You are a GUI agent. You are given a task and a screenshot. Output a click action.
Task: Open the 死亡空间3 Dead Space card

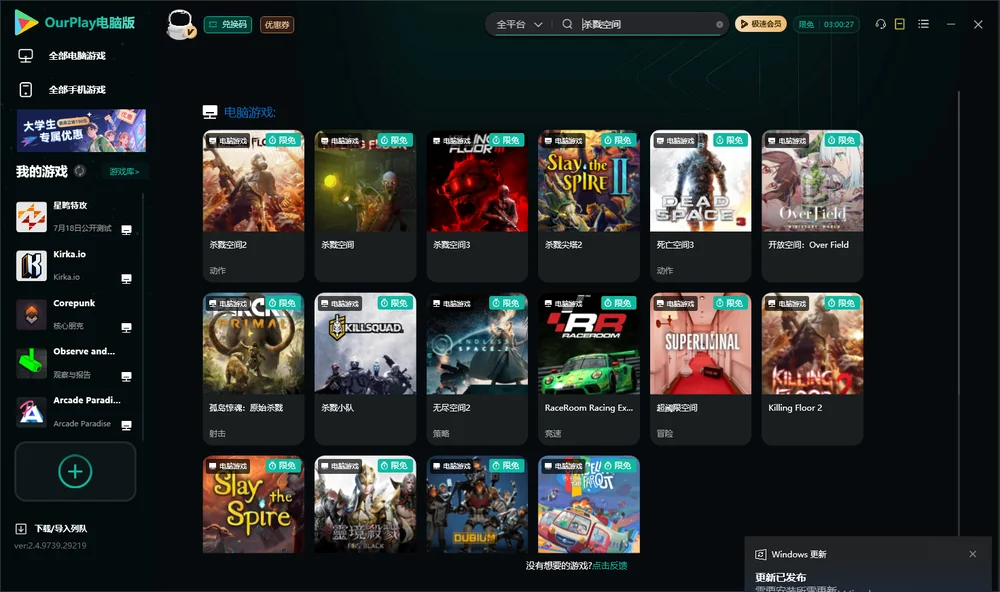[700, 205]
